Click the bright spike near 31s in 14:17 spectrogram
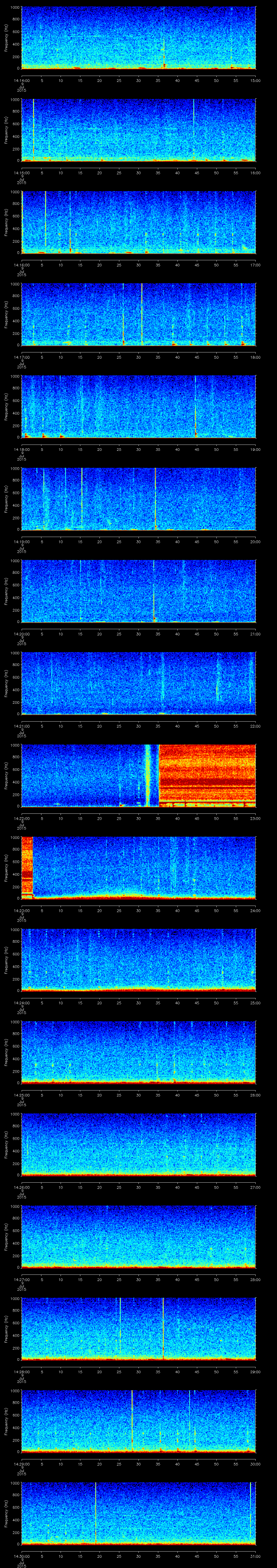Screen dimensions: 277x1568 [142, 313]
